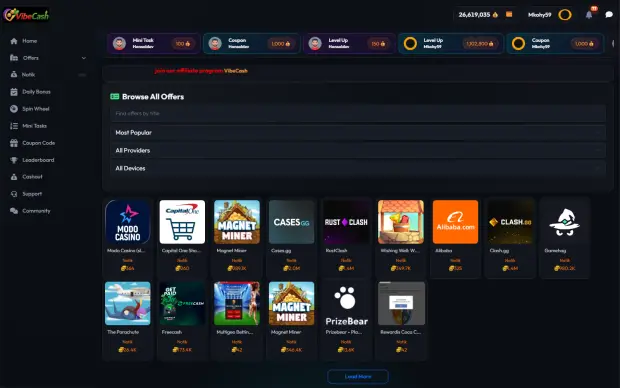Open the Wishing Well offer

click(401, 237)
